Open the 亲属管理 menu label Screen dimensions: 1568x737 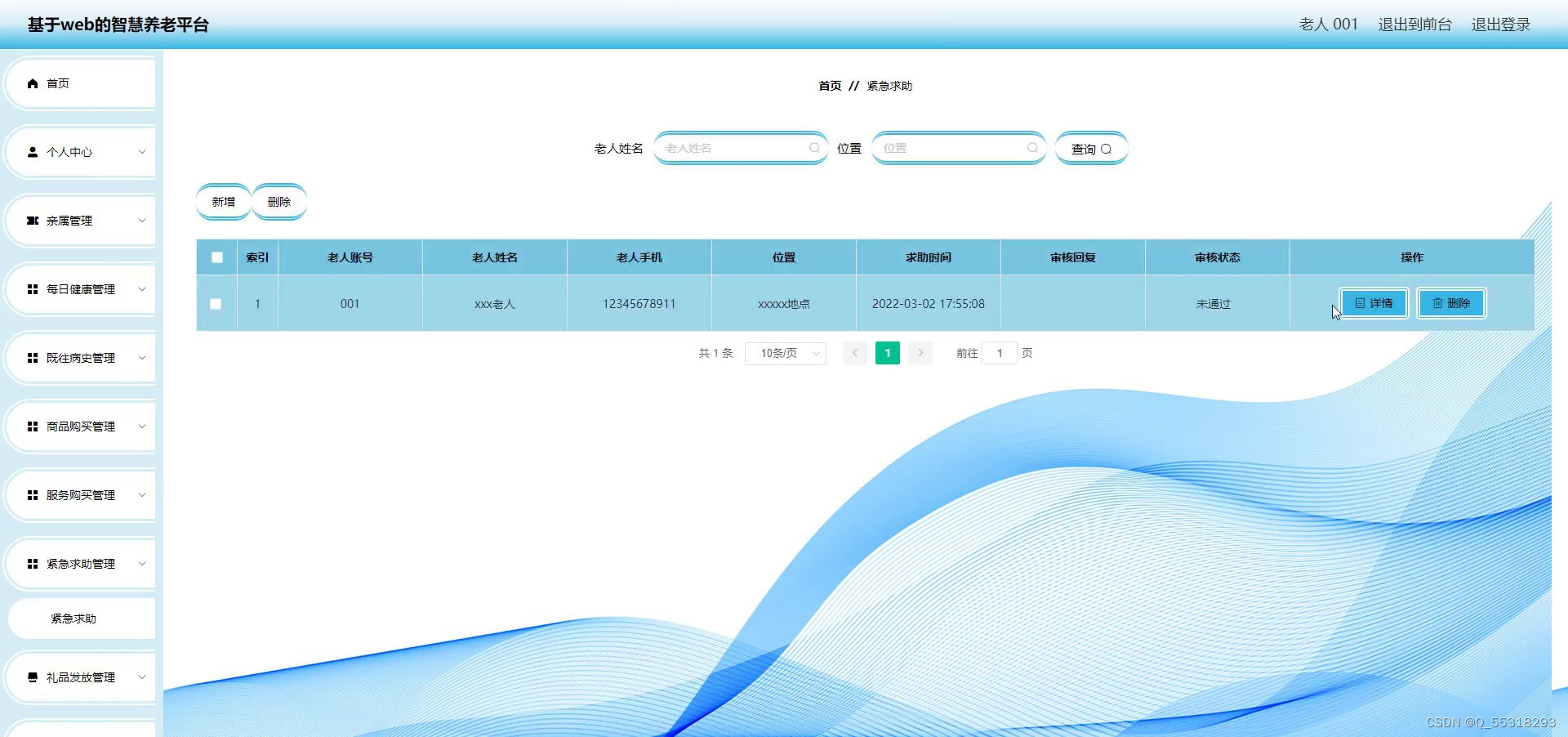pyautogui.click(x=69, y=221)
